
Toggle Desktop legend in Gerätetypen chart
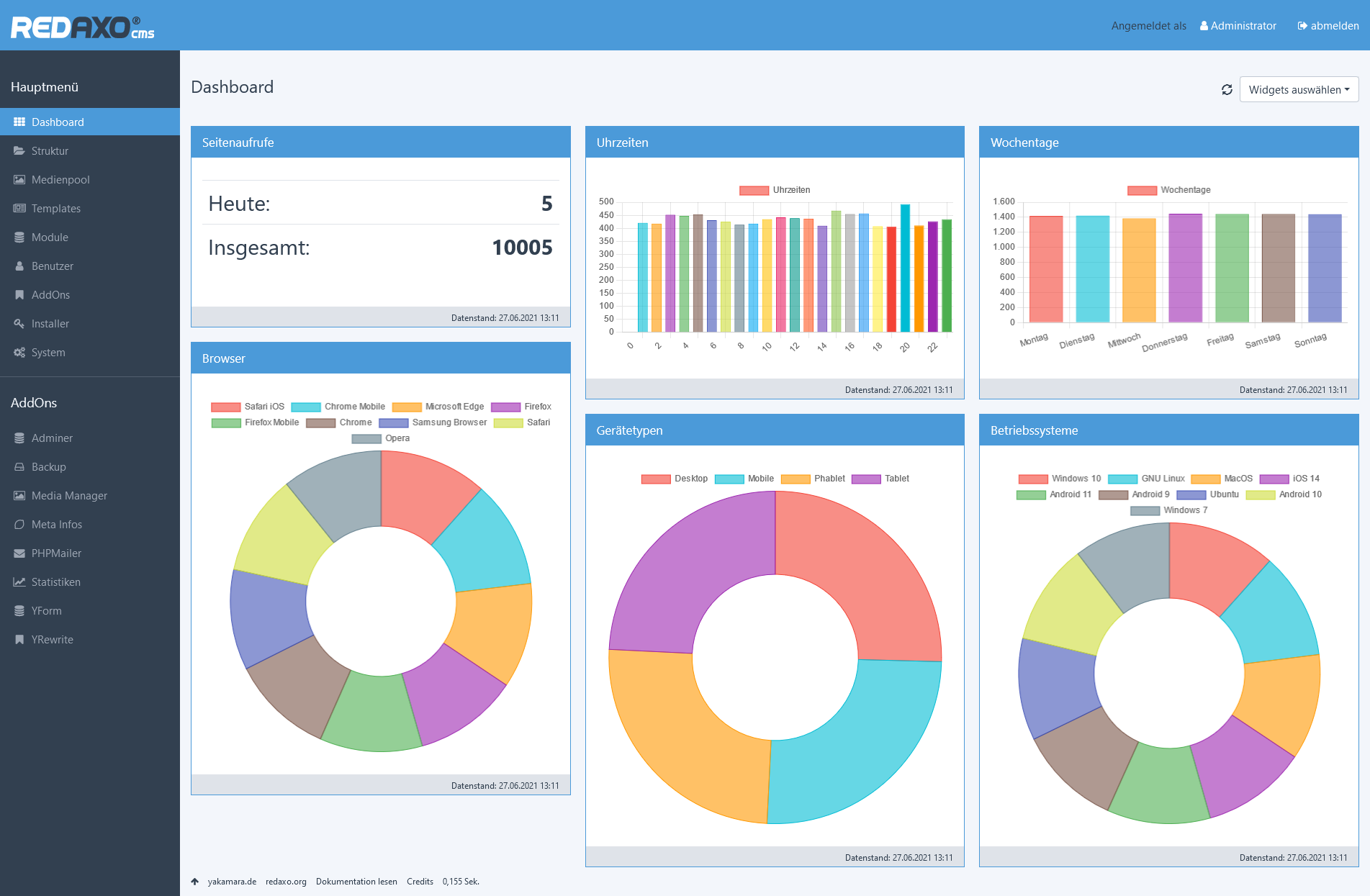pyautogui.click(x=675, y=479)
